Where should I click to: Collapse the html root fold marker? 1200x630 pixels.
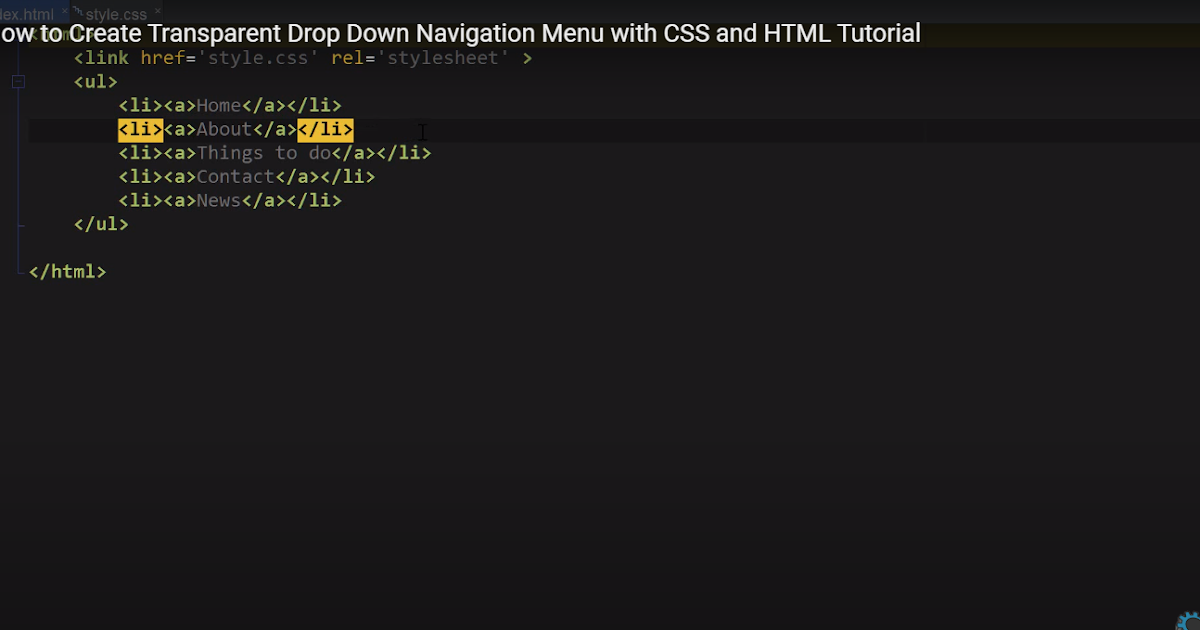click(x=18, y=34)
